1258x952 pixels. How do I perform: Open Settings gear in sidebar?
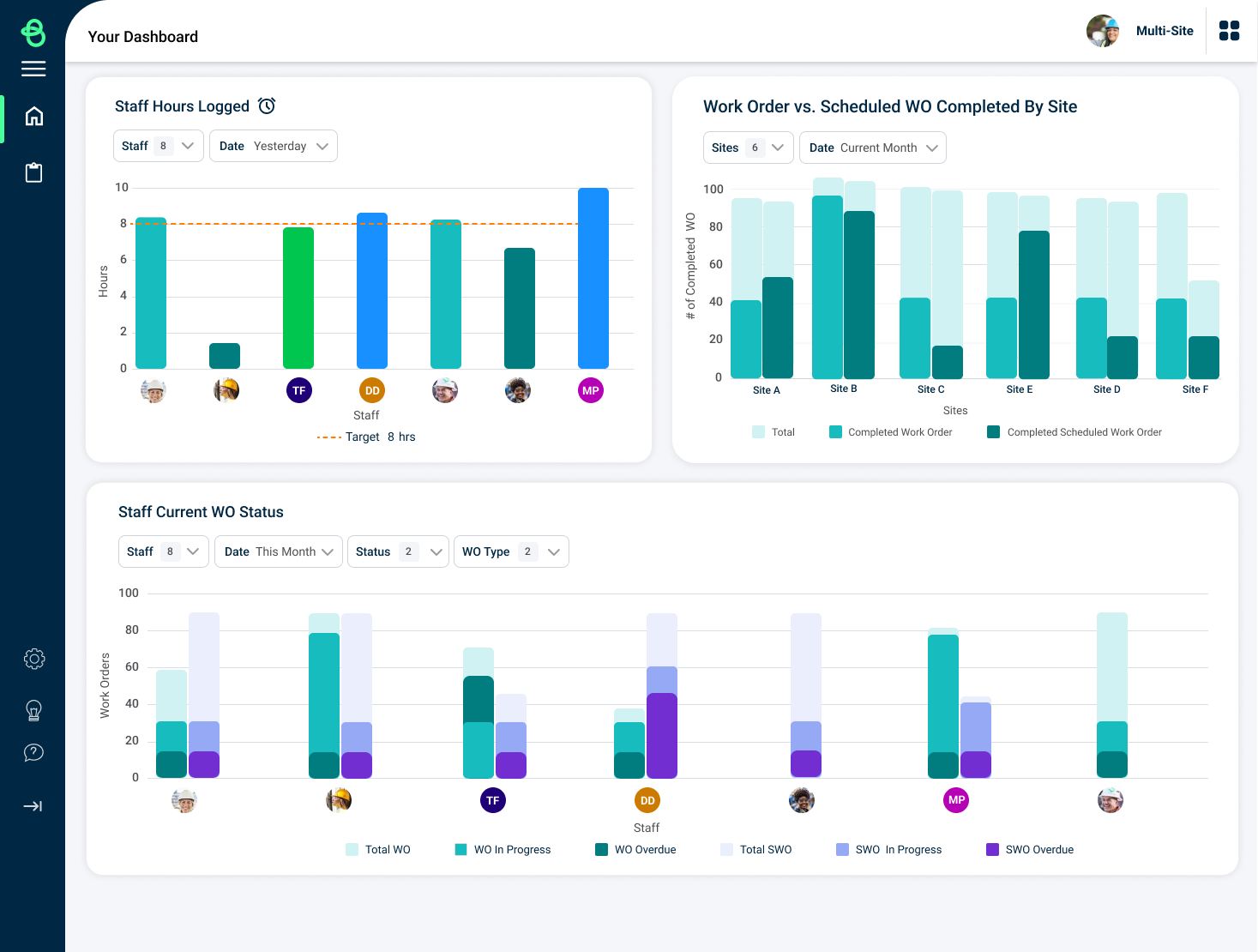(34, 659)
